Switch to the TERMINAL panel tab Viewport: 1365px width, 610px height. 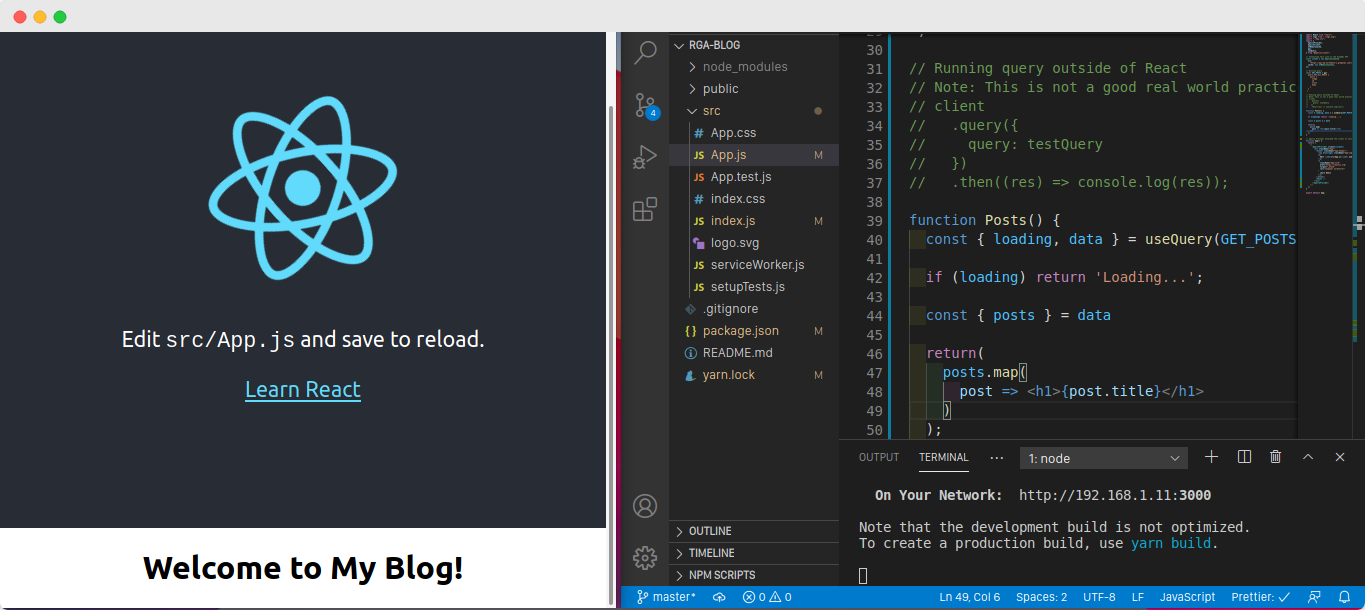pyautogui.click(x=944, y=457)
